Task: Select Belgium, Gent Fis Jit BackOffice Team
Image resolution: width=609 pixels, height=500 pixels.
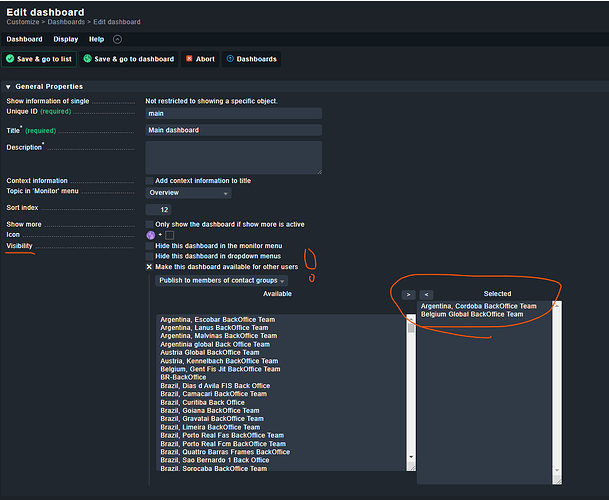Action: point(220,369)
